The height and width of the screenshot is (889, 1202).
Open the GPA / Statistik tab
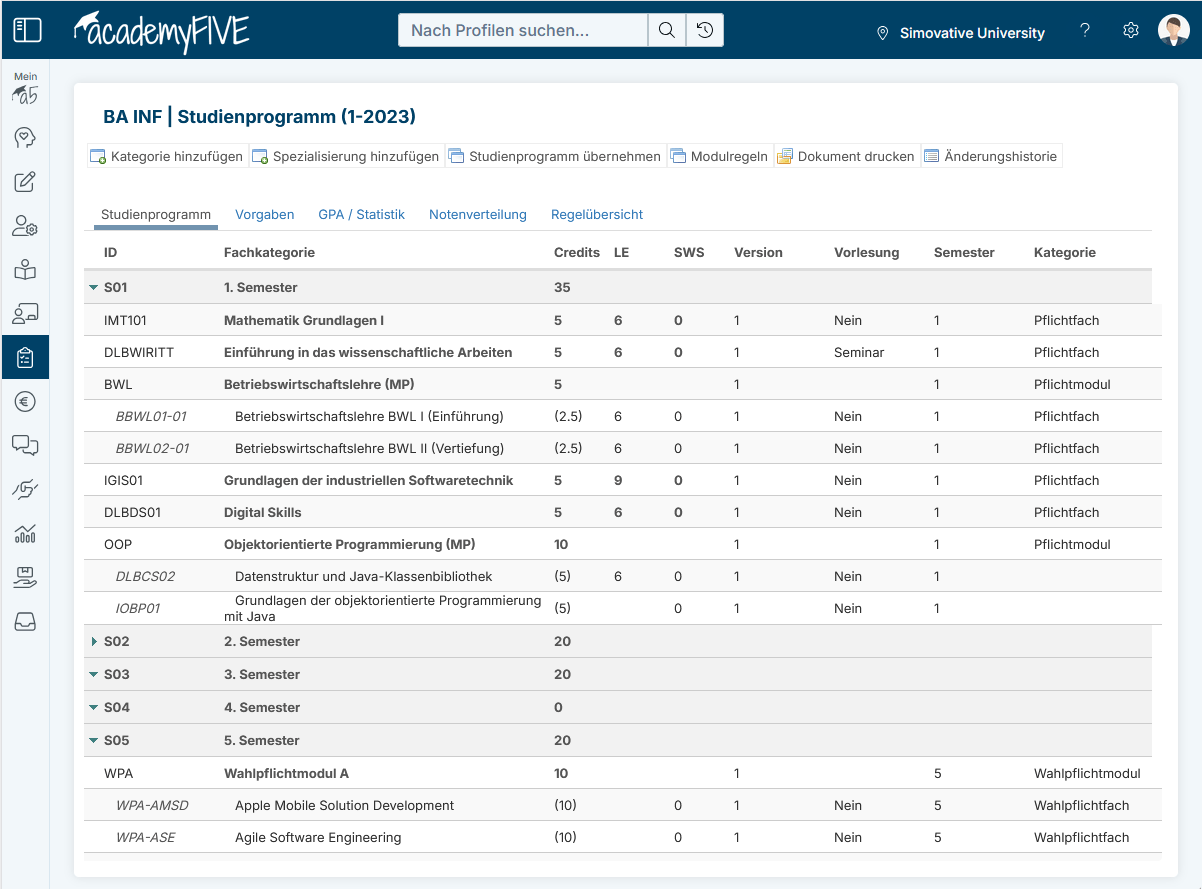click(x=361, y=215)
